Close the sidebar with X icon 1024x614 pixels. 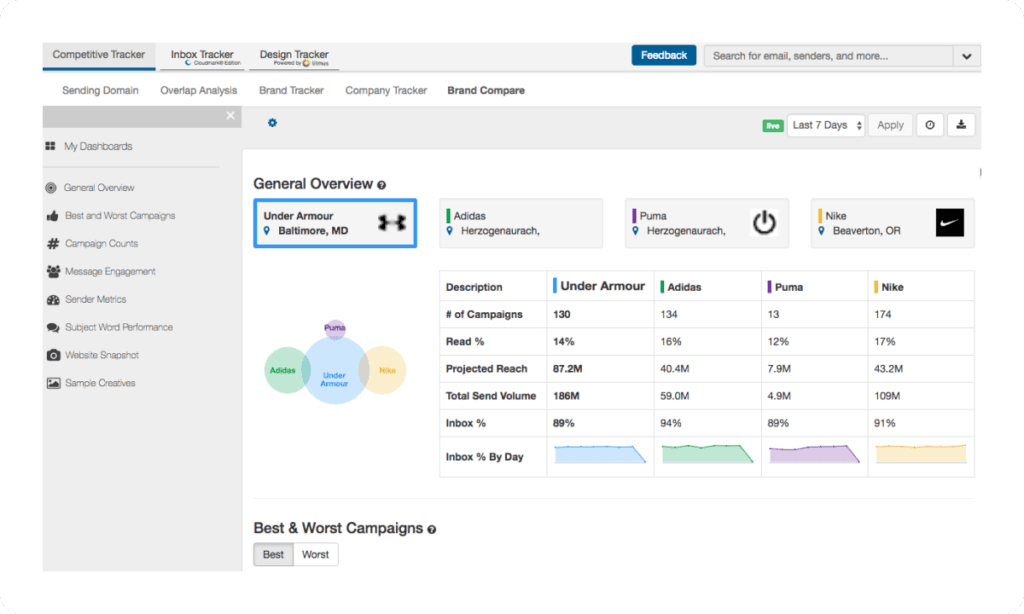click(x=231, y=116)
